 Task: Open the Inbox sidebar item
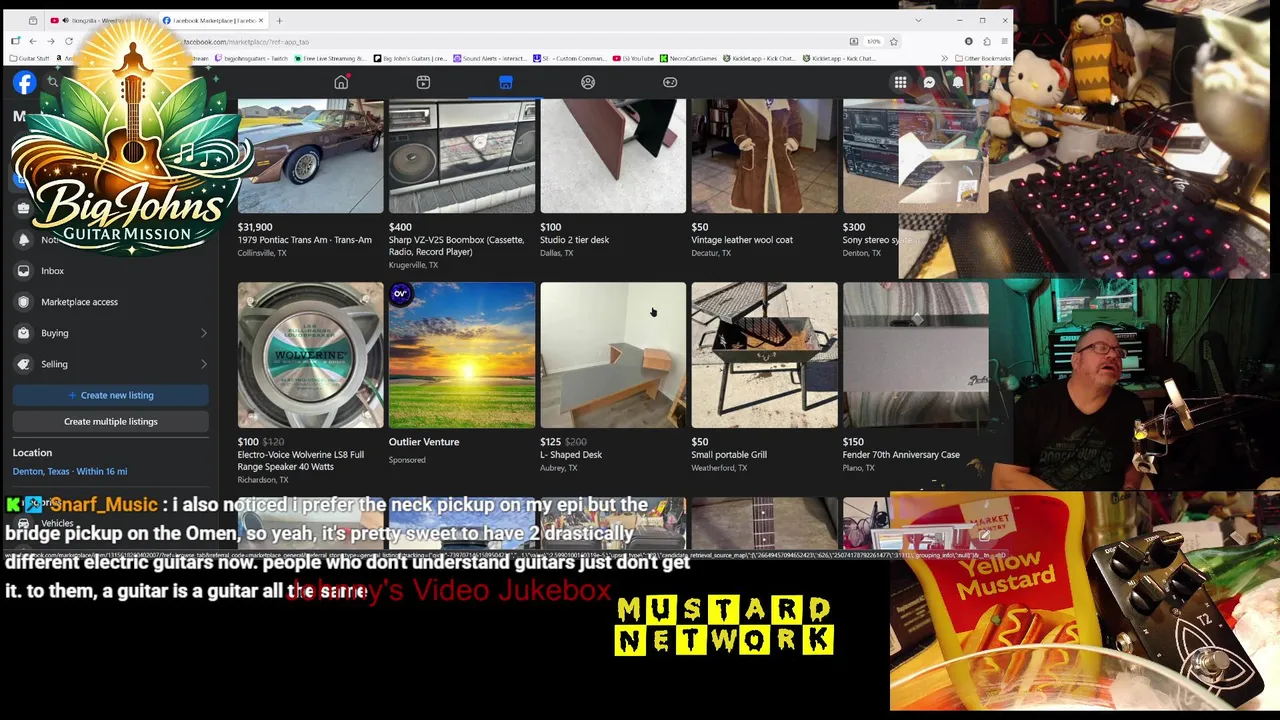click(110, 271)
